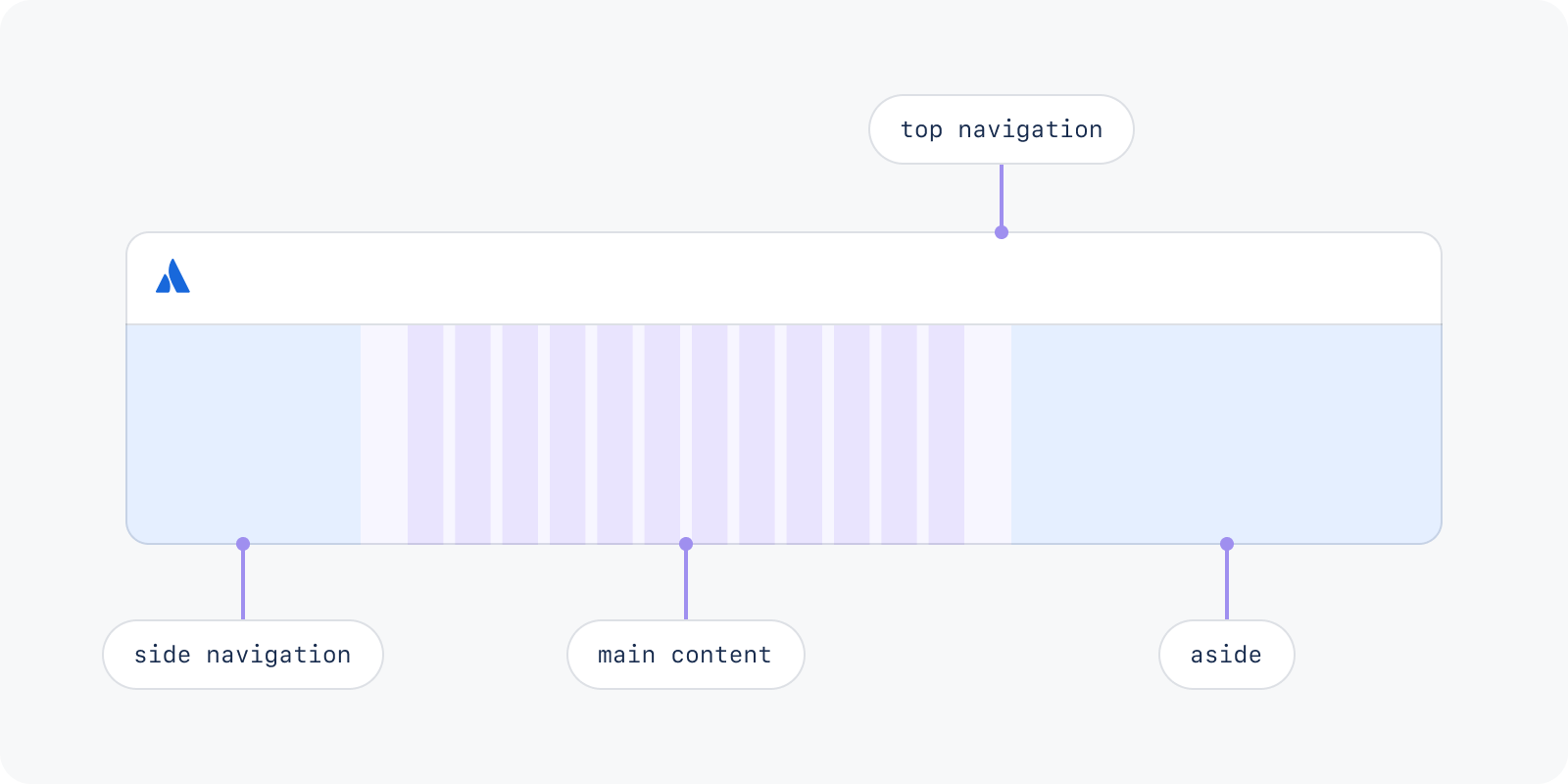Click the "main content" label pill
This screenshot has height=784, width=1568.
point(686,655)
